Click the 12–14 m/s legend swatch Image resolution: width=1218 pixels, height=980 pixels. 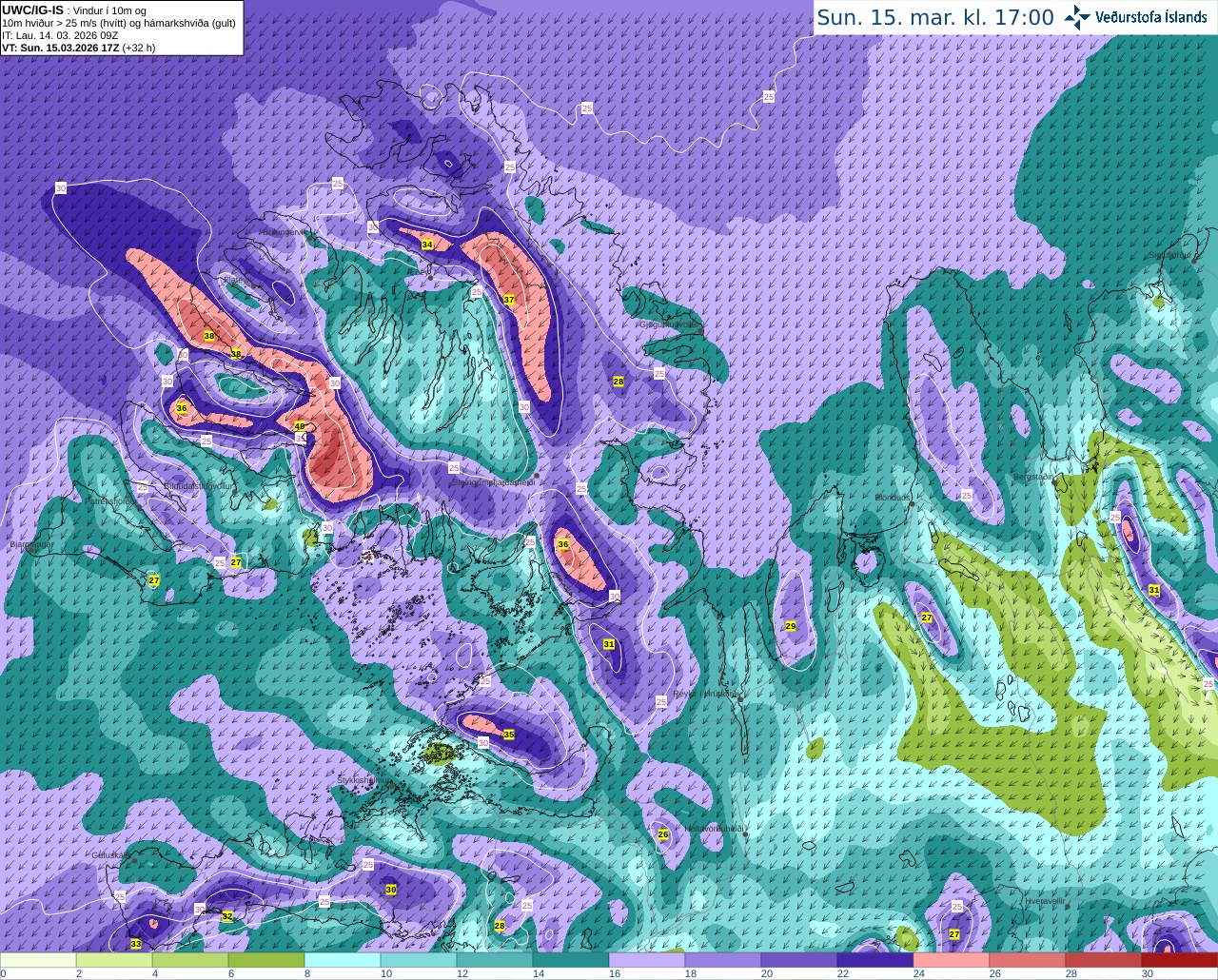495,960
